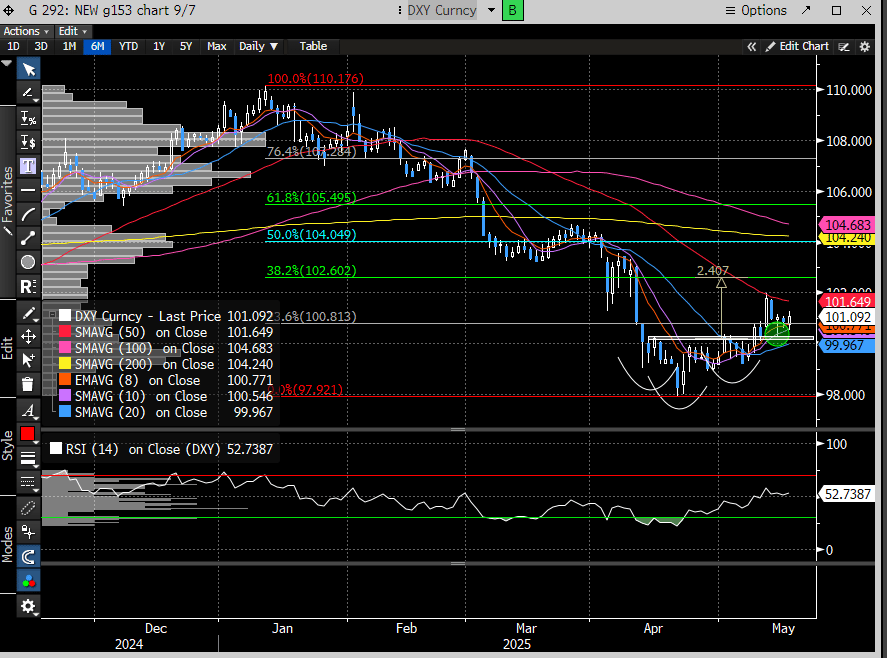Switch range to Max
This screenshot has height=658, width=887.
(x=217, y=46)
